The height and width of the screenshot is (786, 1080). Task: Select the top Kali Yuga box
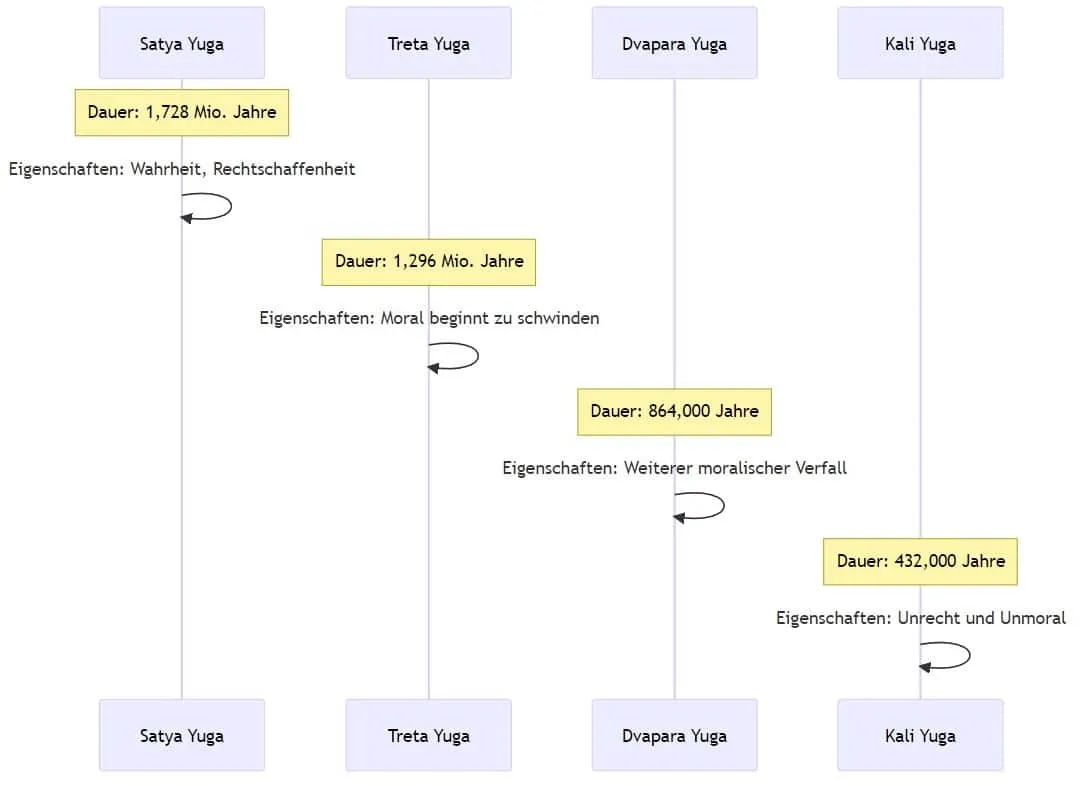pos(920,43)
